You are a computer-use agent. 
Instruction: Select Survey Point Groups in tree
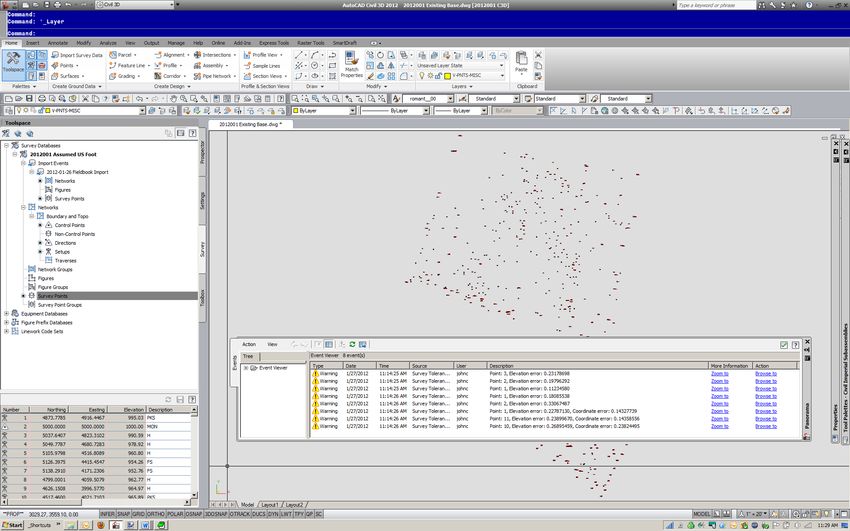[x=60, y=305]
